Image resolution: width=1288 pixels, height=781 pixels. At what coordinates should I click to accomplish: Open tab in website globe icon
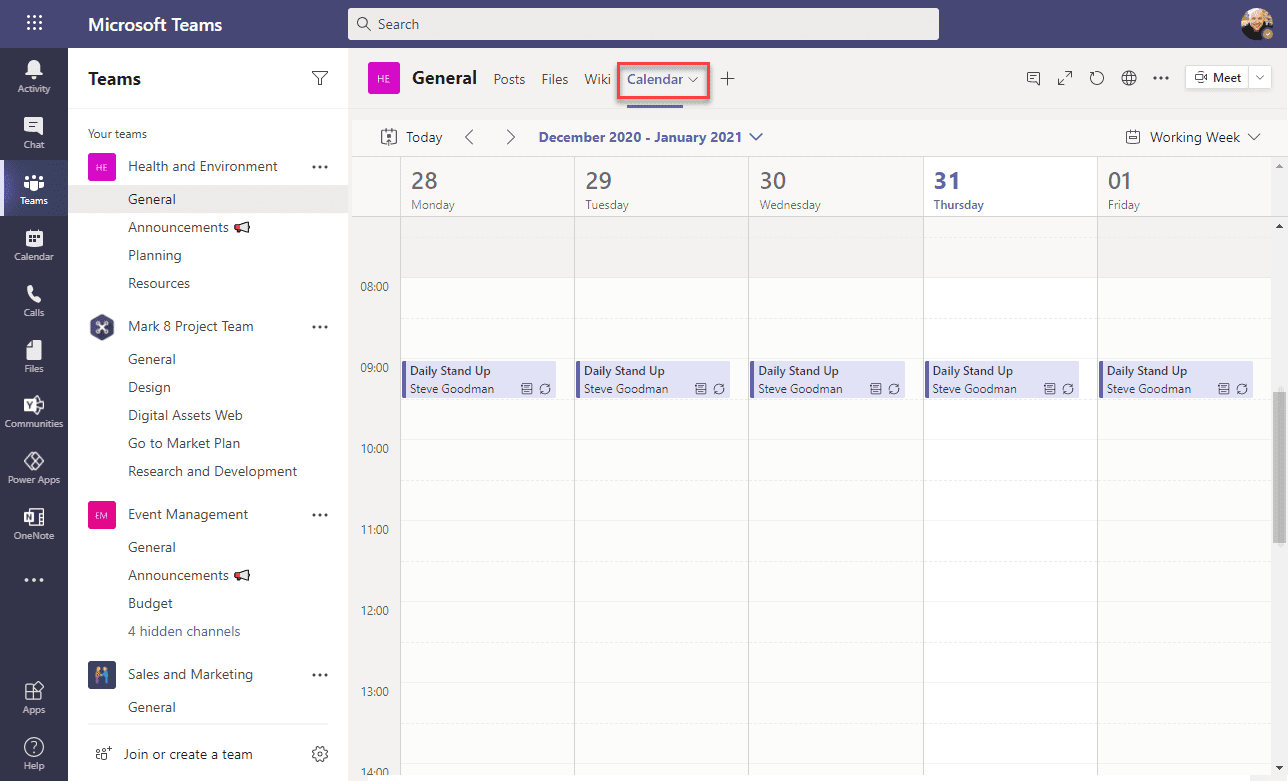point(1129,78)
